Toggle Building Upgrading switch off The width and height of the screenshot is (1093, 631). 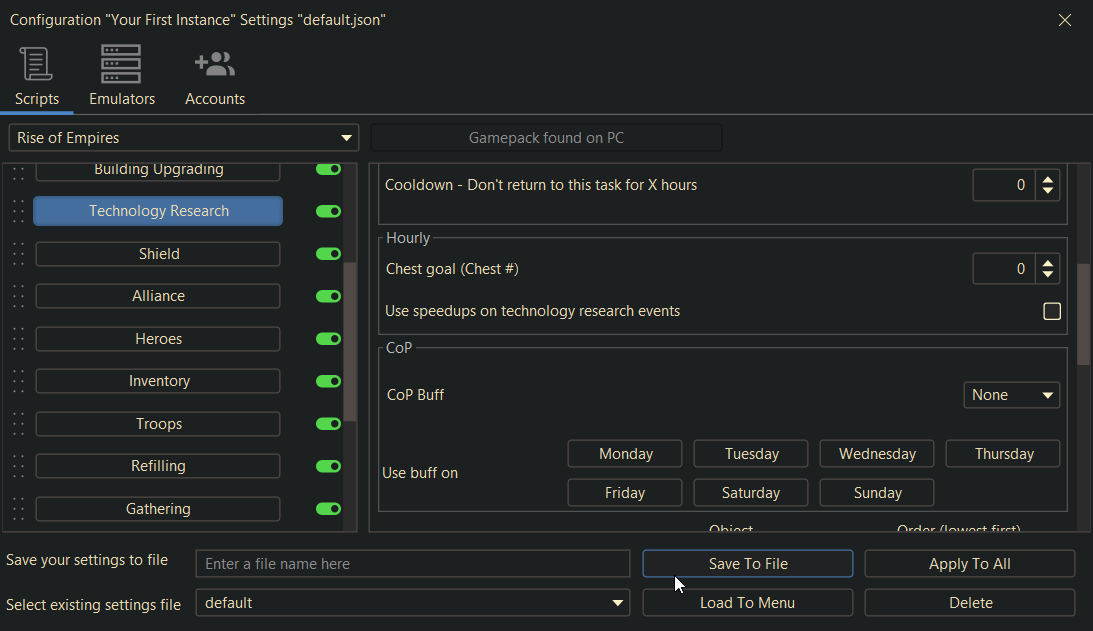coord(328,169)
